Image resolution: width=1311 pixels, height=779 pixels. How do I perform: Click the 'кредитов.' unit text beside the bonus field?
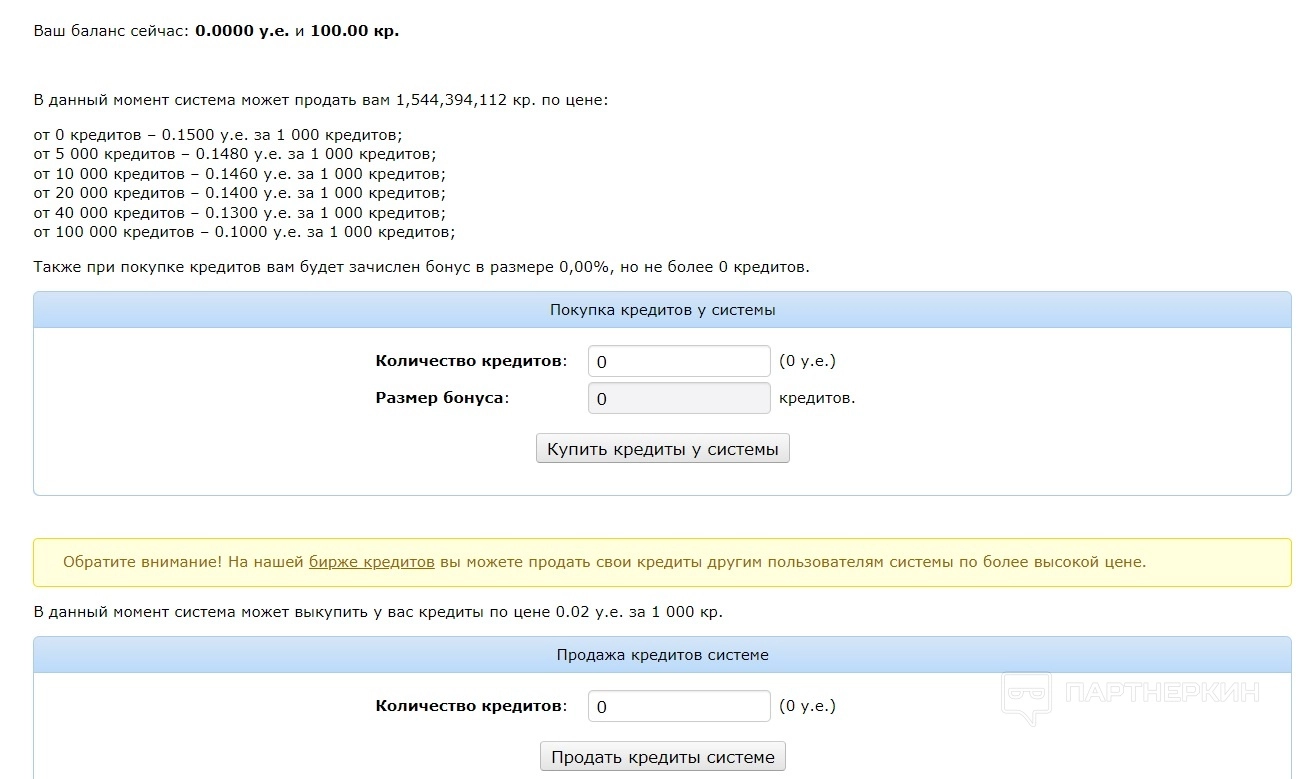click(x=817, y=398)
